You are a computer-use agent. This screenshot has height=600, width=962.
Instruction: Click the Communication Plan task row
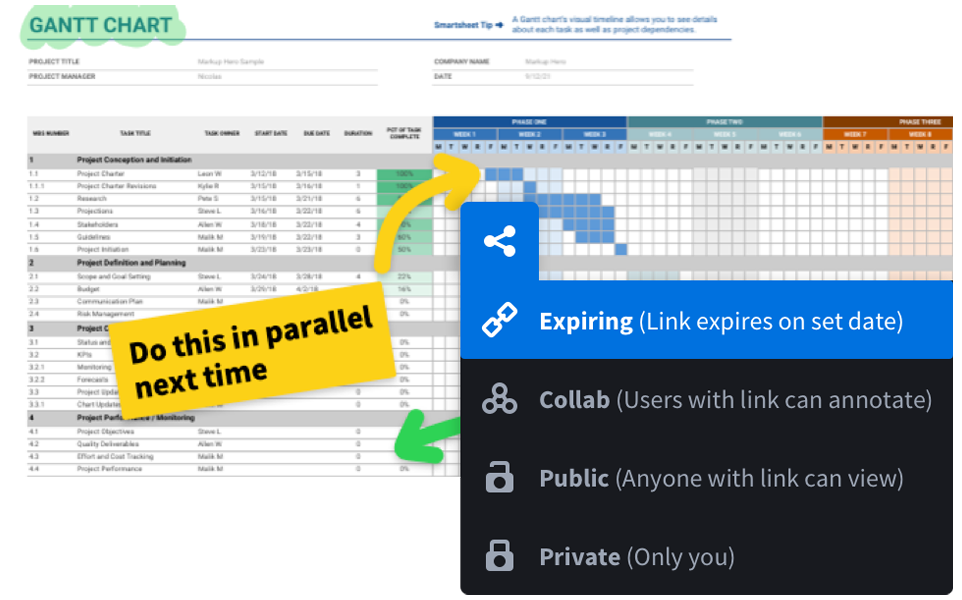tap(230, 301)
